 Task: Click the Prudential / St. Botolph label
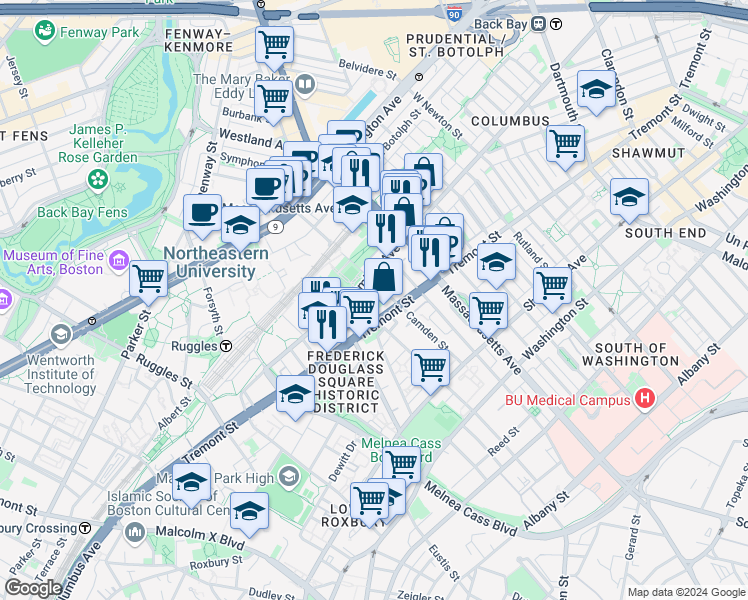click(456, 45)
